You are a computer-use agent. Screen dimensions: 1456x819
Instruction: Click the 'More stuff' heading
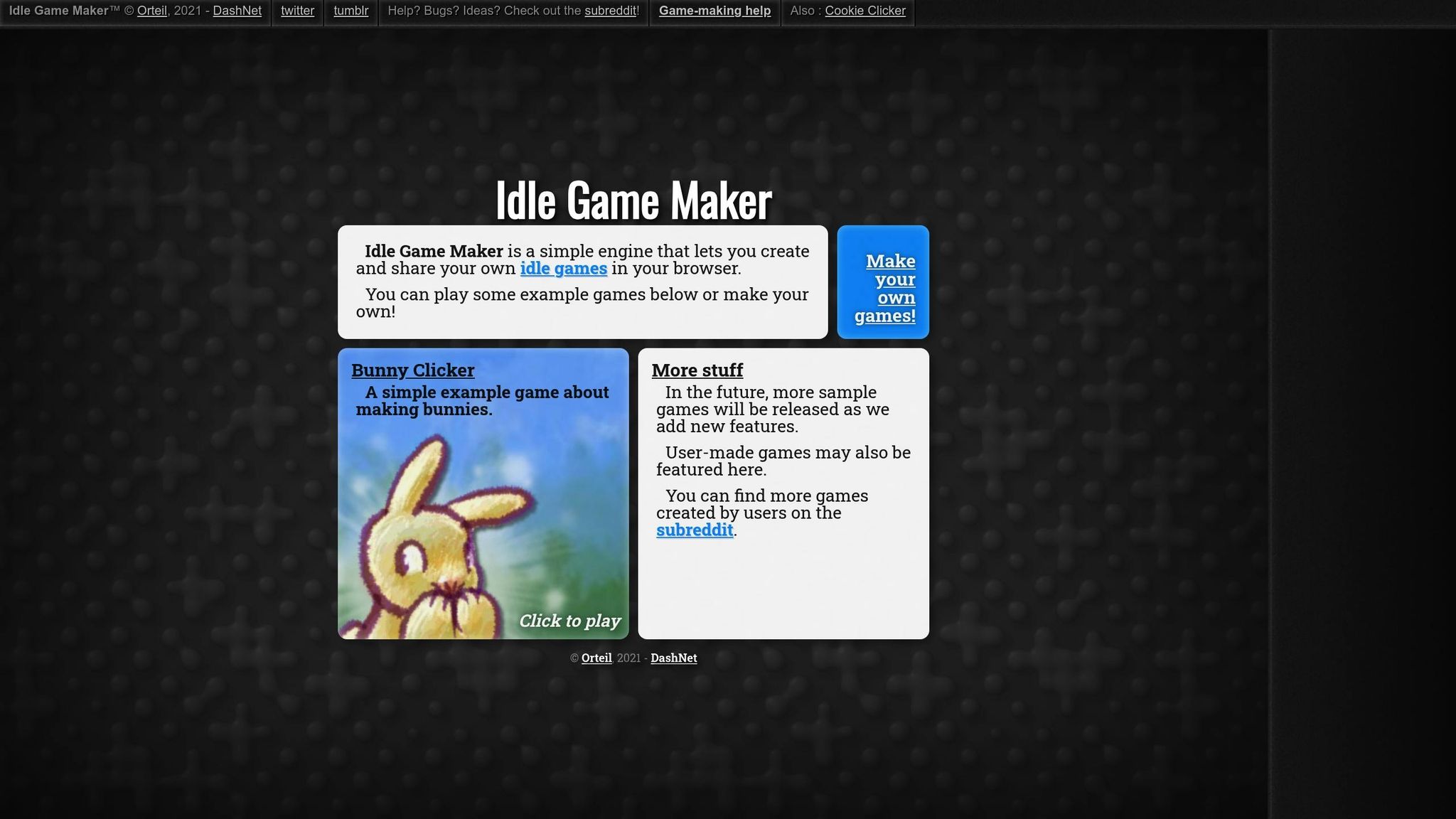point(697,370)
